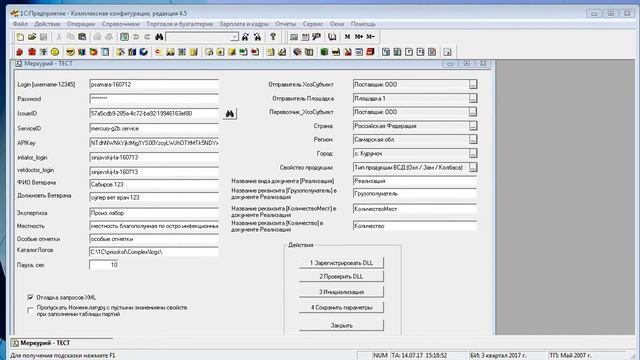
Task: Click the binoculars Find icon in main toolbar
Action: tap(159, 37)
